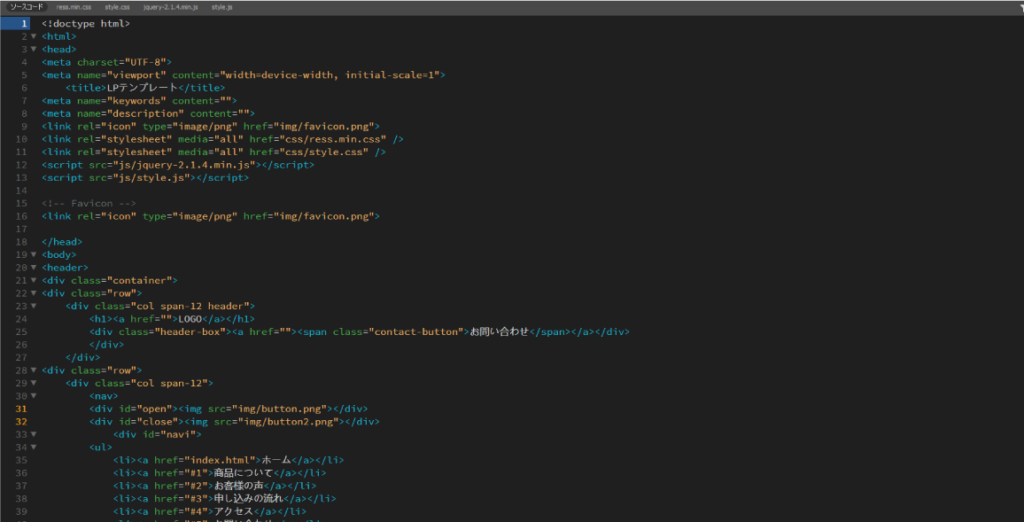Collapse the col span-12 header div, line 23
The width and height of the screenshot is (1024, 522).
pos(33,306)
